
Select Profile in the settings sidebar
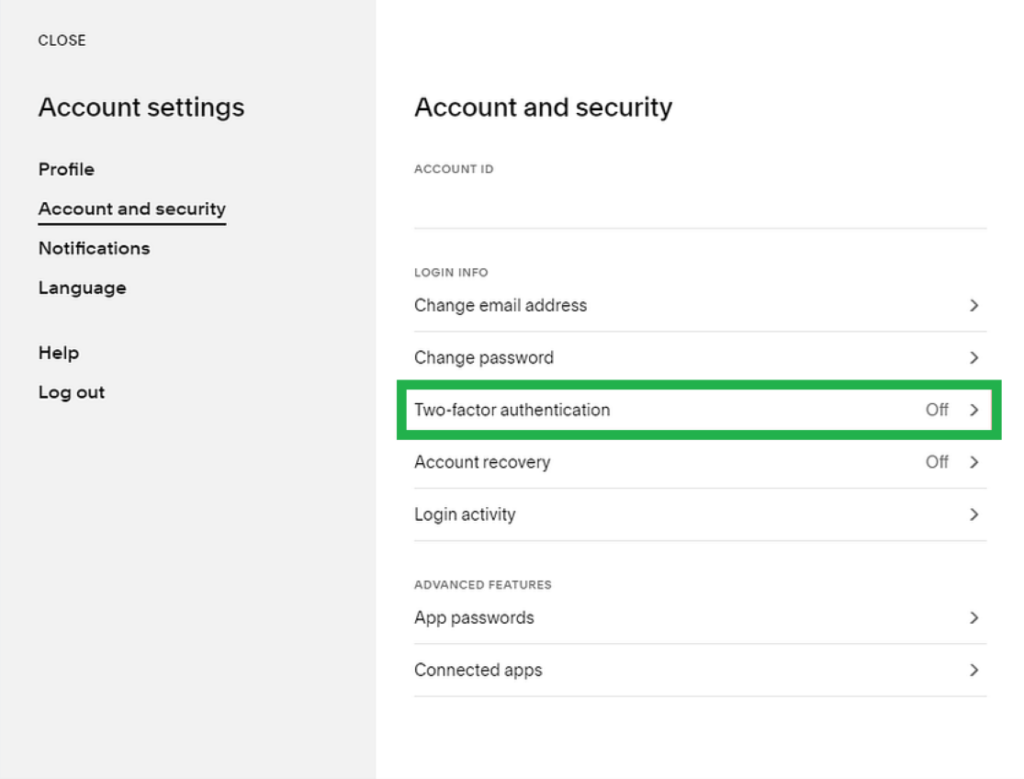pos(66,169)
